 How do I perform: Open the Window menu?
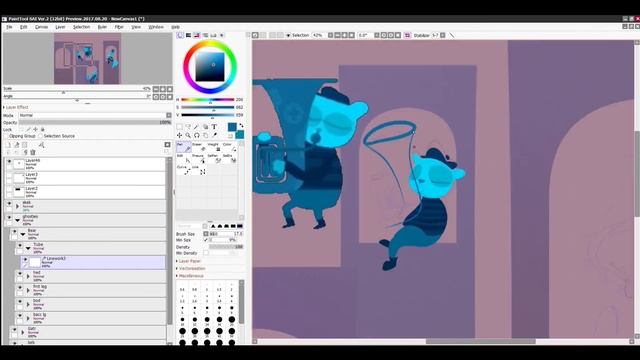tap(156, 27)
